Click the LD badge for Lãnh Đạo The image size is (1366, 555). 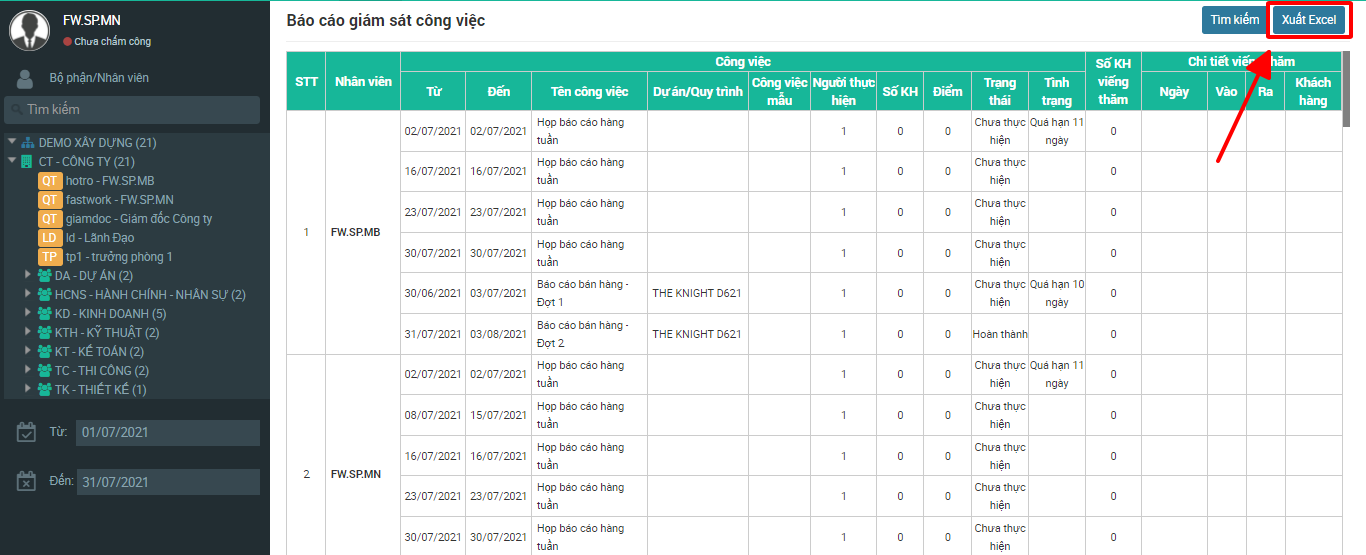click(50, 238)
